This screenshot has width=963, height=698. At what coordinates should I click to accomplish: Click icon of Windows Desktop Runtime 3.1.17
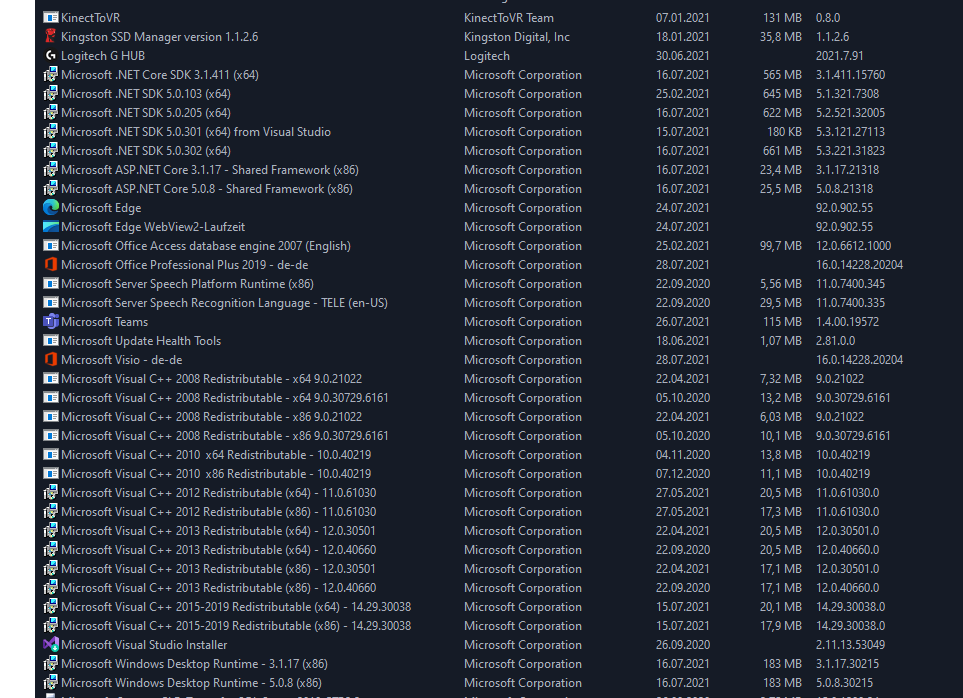[x=50, y=664]
